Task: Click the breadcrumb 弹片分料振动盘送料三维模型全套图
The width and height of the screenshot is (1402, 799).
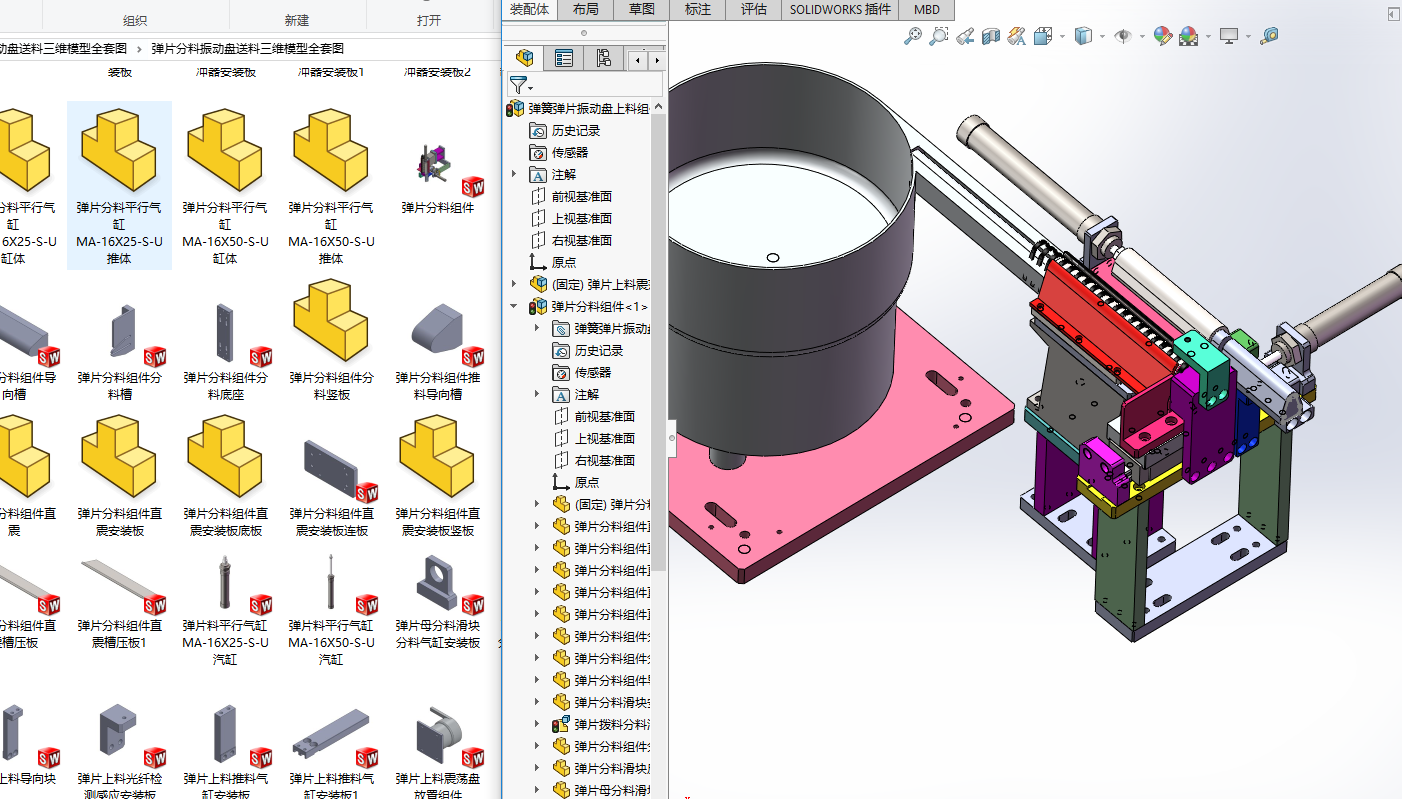Action: tap(247, 48)
